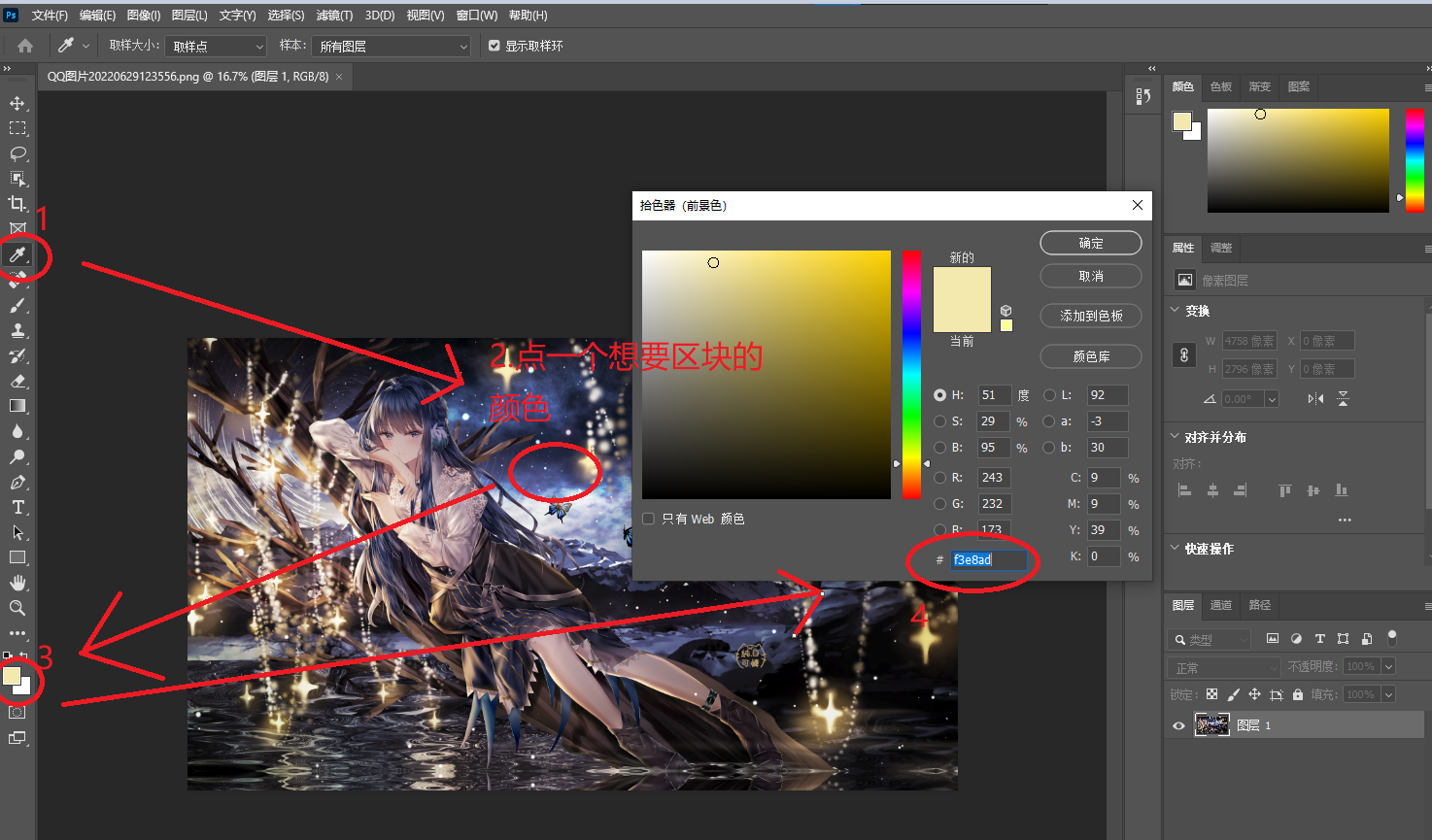Open the 窗口(W) menu
Viewport: 1432px width, 840px height.
point(476,16)
